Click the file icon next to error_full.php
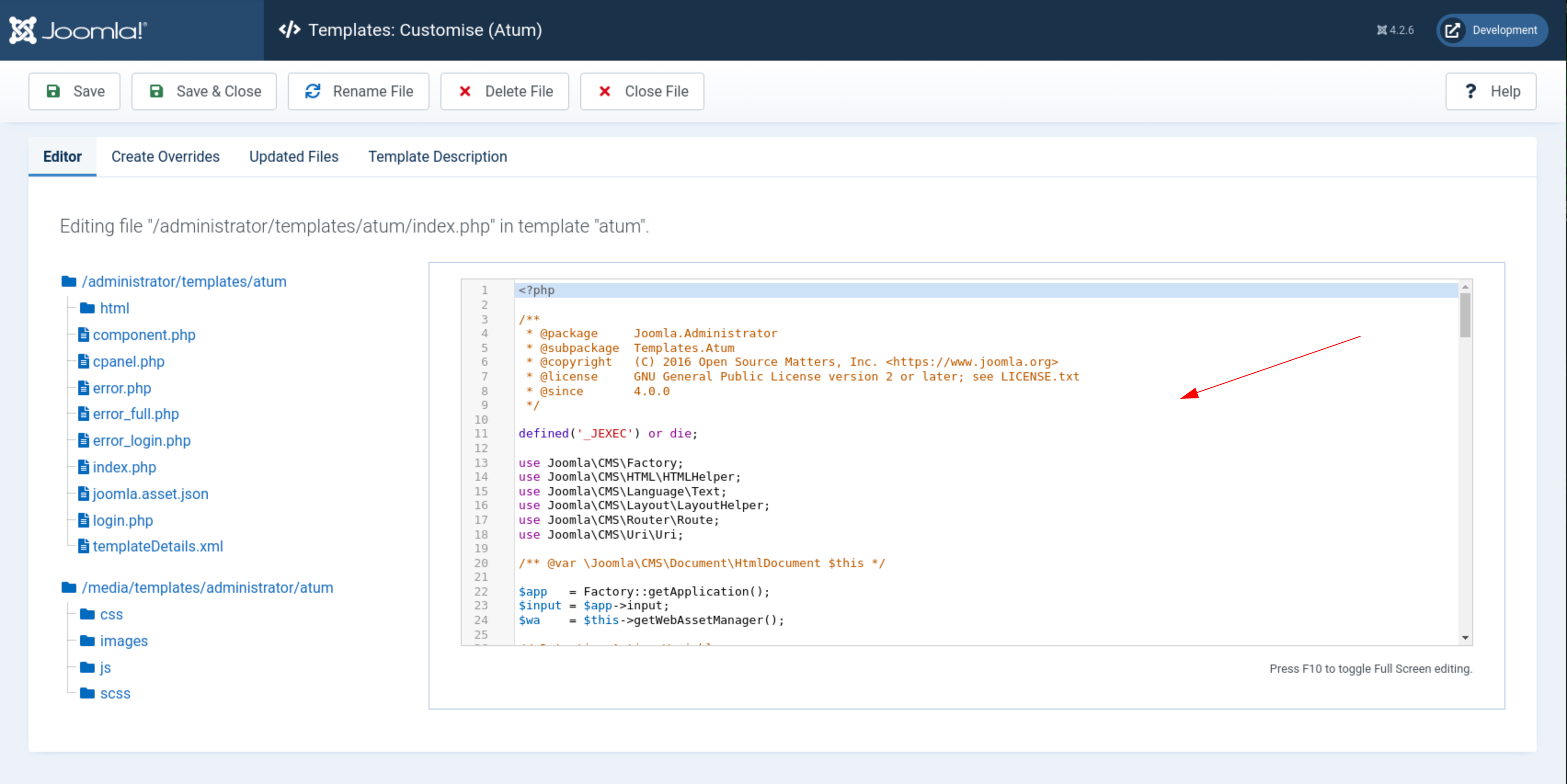Viewport: 1567px width, 784px height. pos(84,413)
